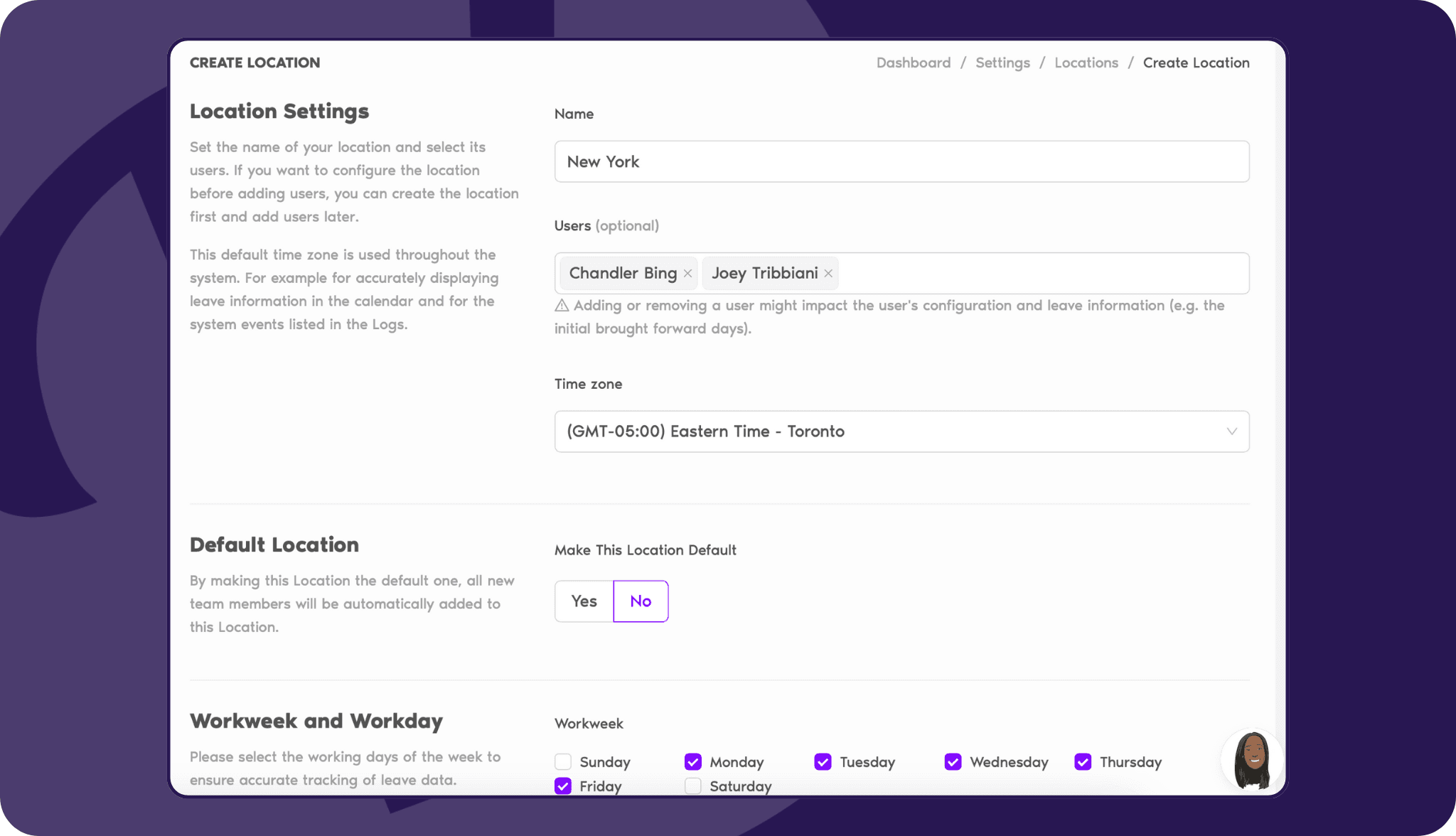The image size is (1456, 836).
Task: Check the Saturday workweek checkbox
Action: pyautogui.click(x=693, y=786)
